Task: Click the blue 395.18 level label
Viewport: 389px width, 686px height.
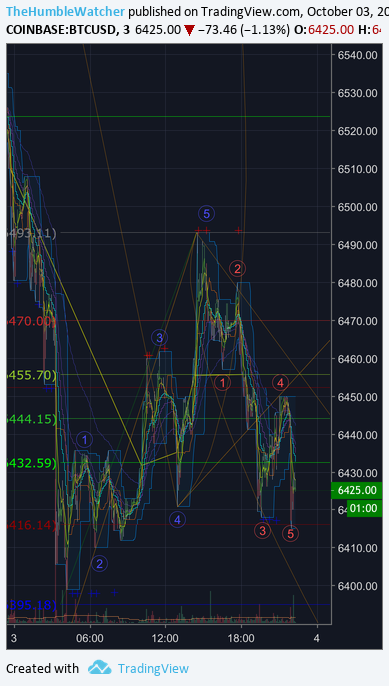Action: [x=32, y=605]
